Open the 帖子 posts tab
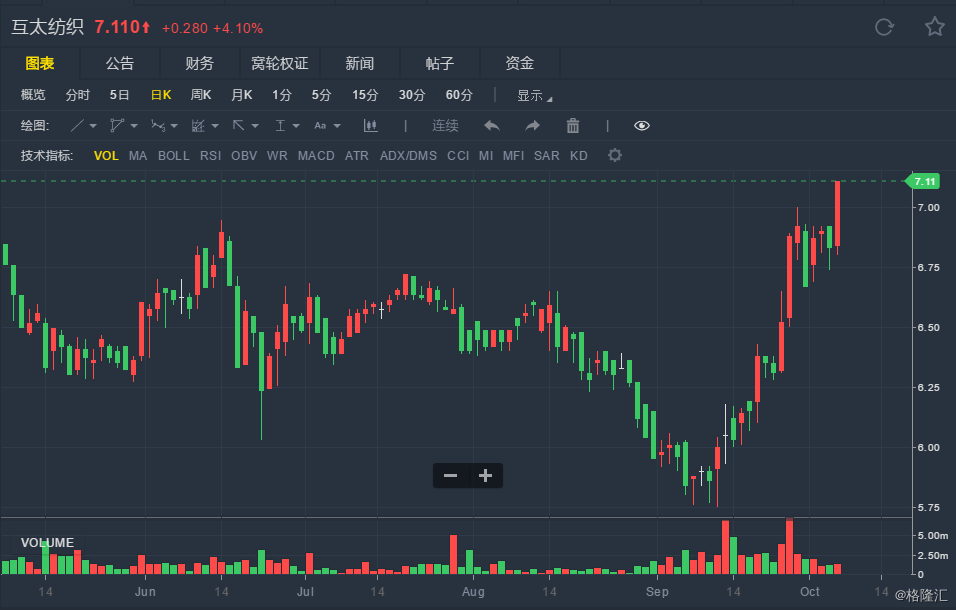This screenshot has width=956, height=610. [440, 63]
